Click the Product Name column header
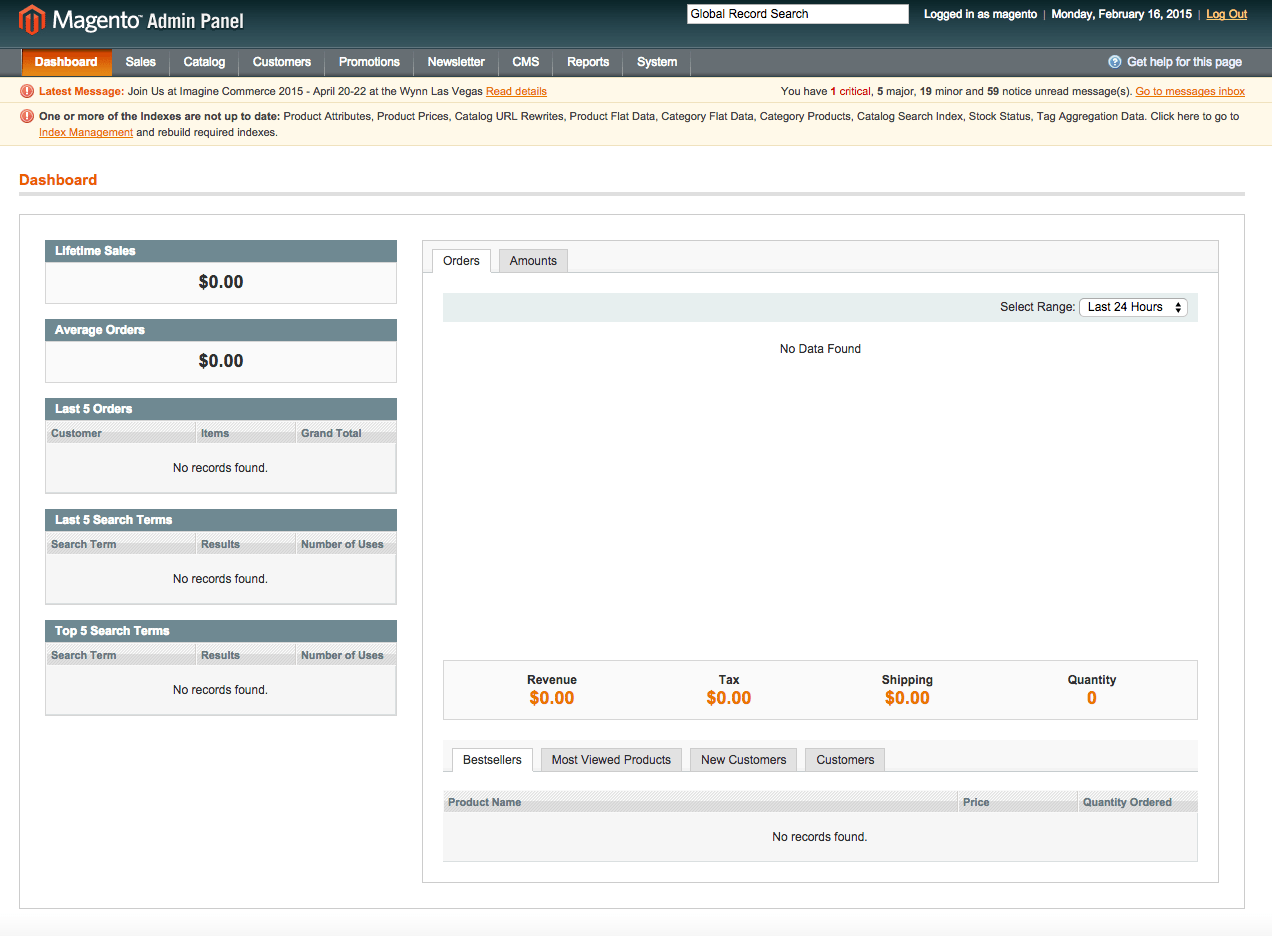 coord(700,802)
